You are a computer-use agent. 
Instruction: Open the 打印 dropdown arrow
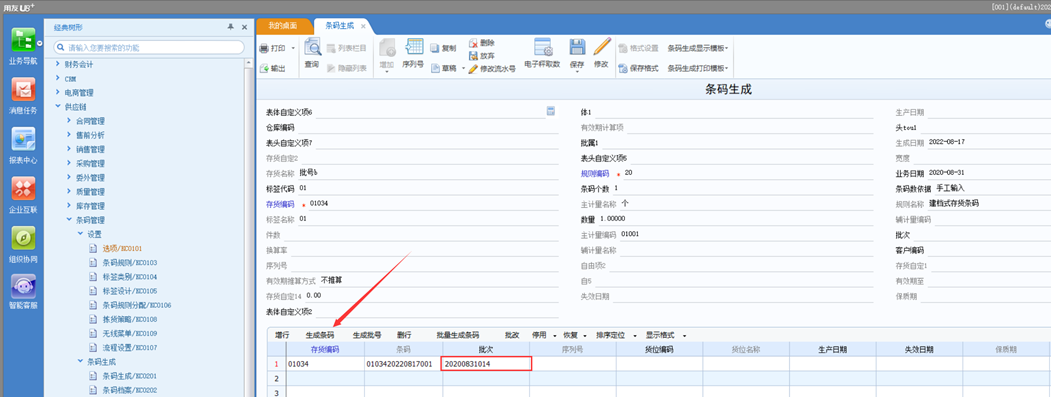[293, 48]
